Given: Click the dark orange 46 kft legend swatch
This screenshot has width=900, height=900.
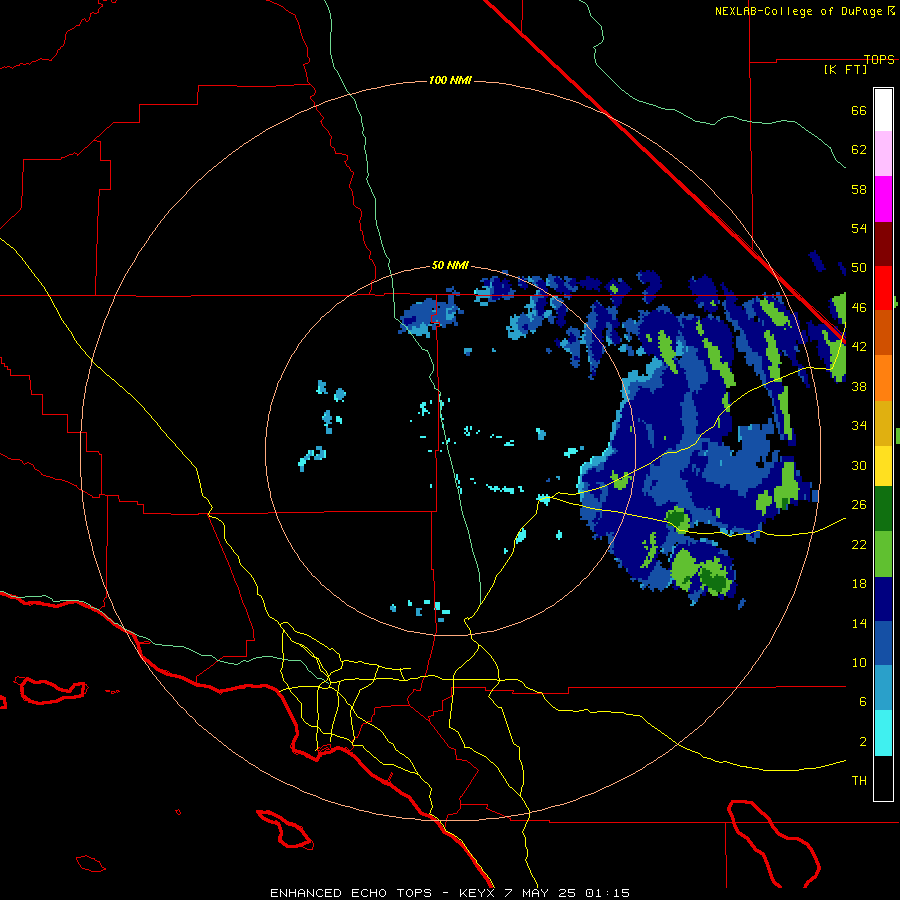Looking at the screenshot, I should click(883, 332).
